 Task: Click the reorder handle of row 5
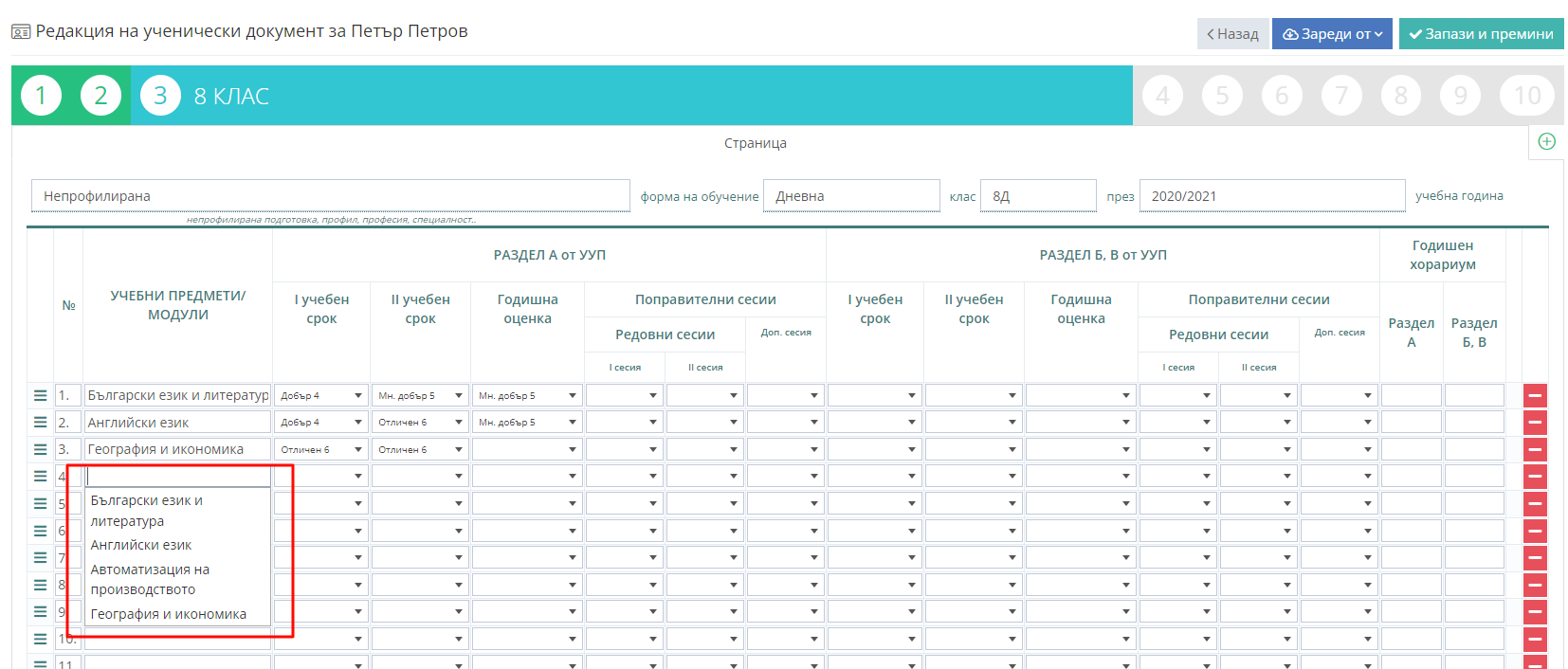click(40, 503)
